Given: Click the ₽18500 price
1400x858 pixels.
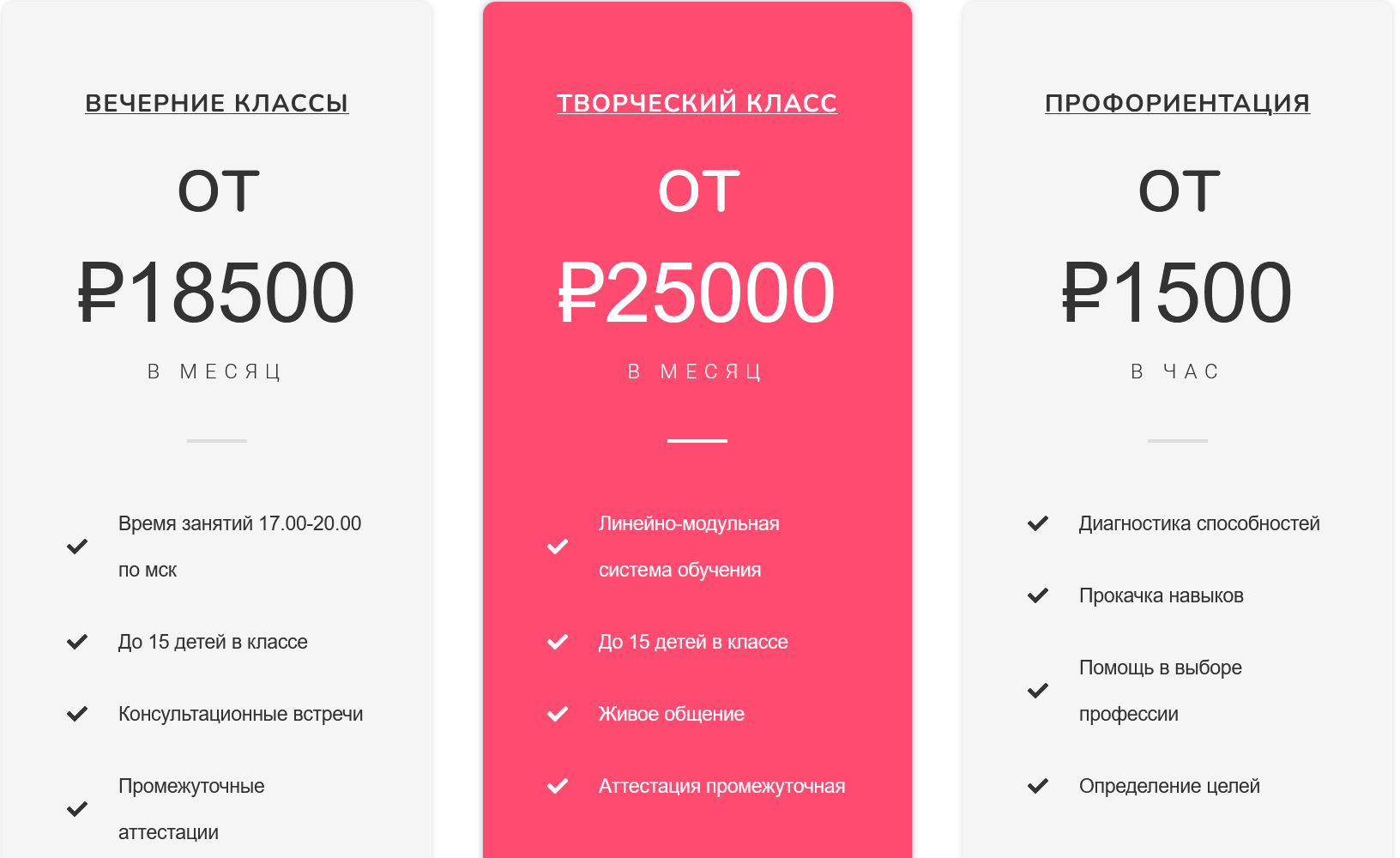Looking at the screenshot, I should click(216, 293).
